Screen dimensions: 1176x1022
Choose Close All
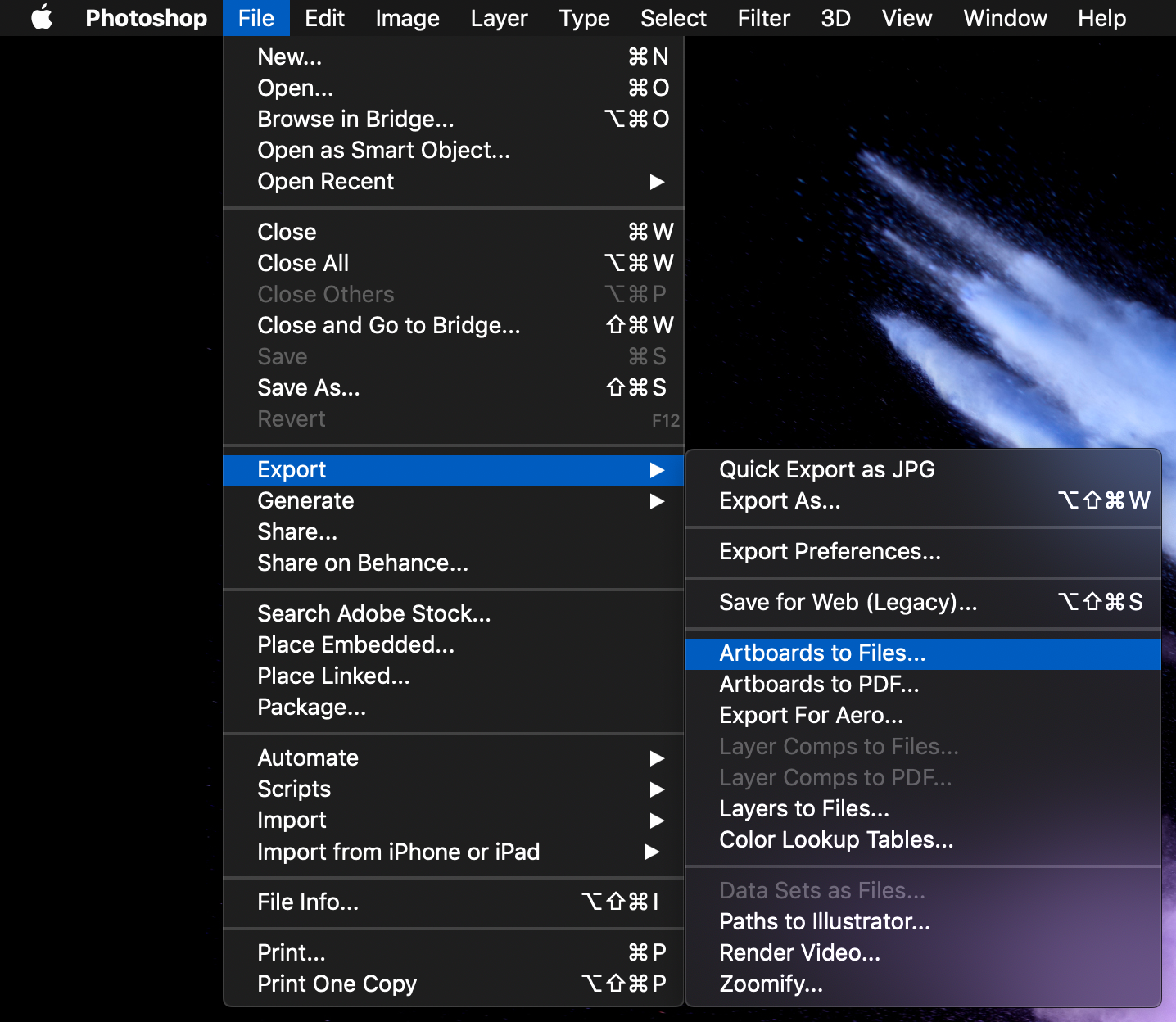[x=454, y=263]
